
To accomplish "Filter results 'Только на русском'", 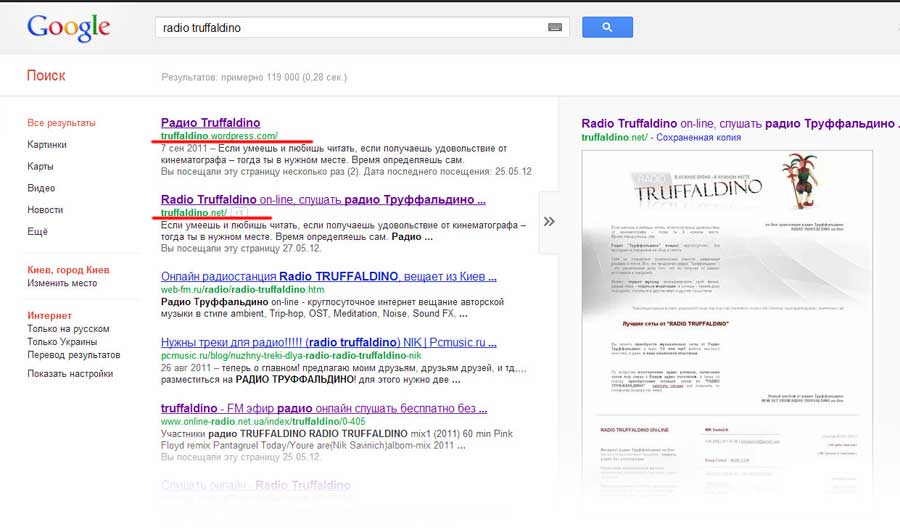I will (x=68, y=329).
